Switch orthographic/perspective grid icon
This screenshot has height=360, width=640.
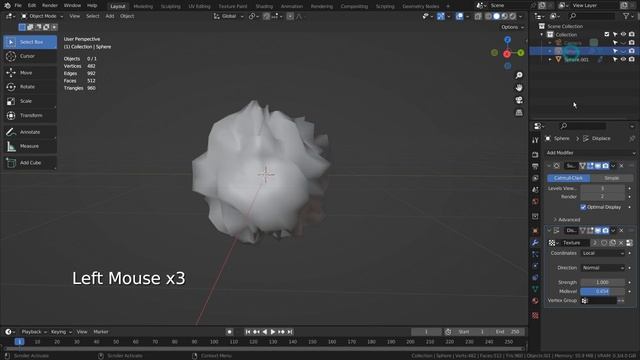(519, 112)
